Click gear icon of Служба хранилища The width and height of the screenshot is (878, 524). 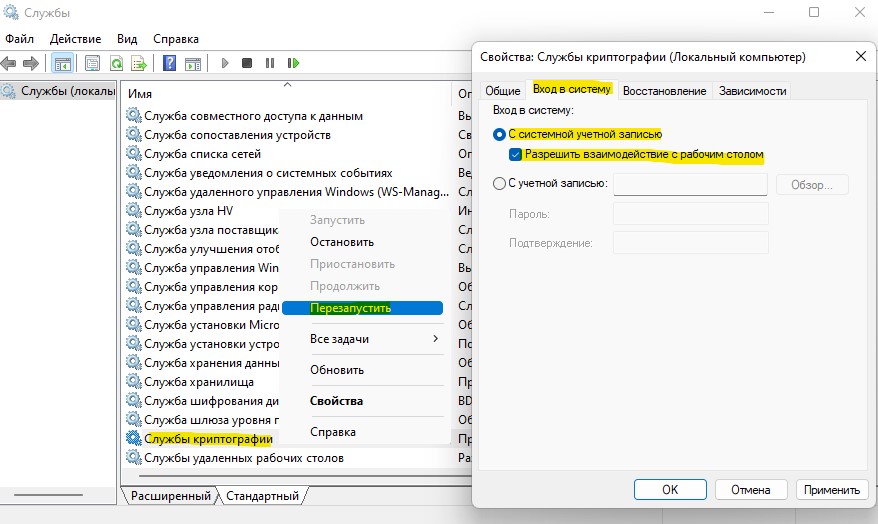click(133, 381)
